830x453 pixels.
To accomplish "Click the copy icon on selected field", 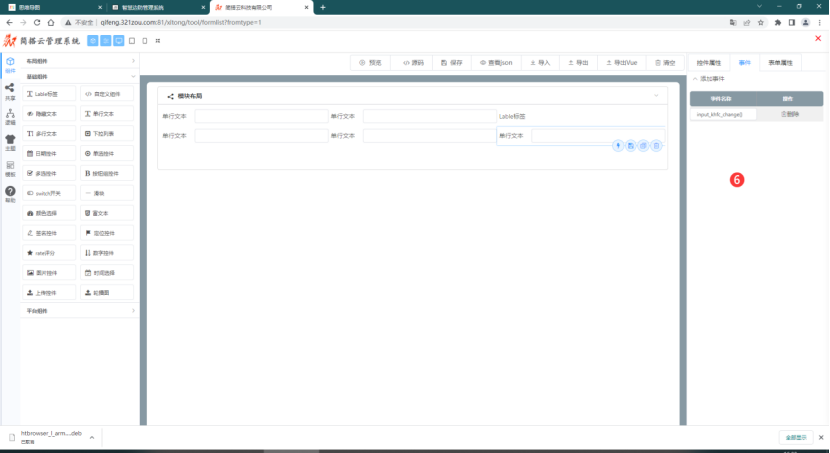I will click(x=644, y=146).
